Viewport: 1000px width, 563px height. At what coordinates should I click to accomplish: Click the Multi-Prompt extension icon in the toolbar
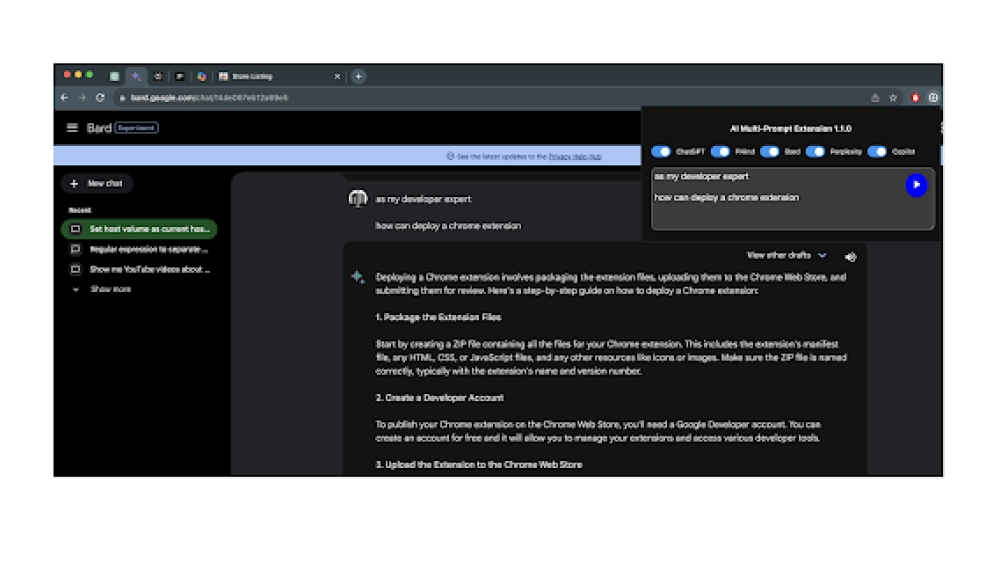point(933,98)
